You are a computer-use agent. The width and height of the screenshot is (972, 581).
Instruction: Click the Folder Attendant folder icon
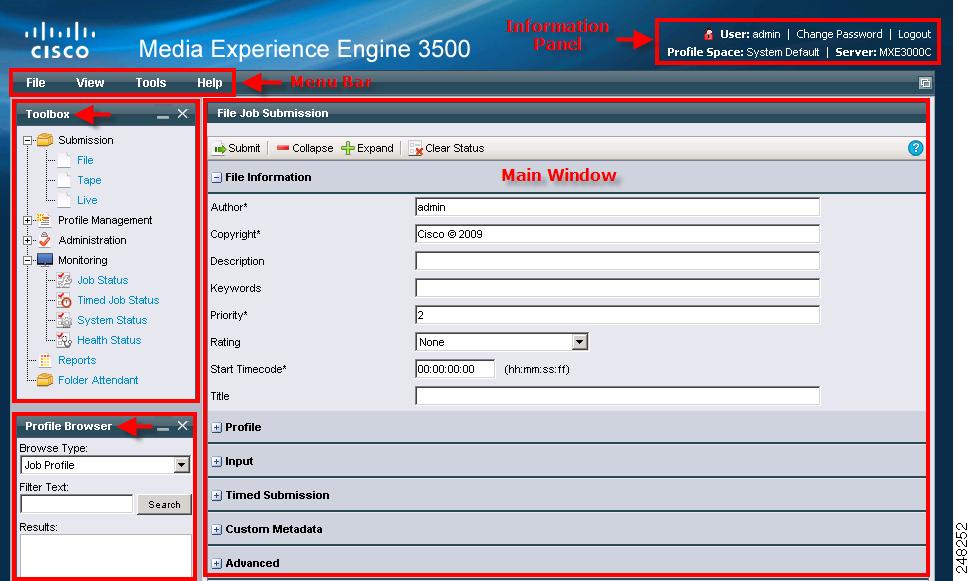coord(45,380)
